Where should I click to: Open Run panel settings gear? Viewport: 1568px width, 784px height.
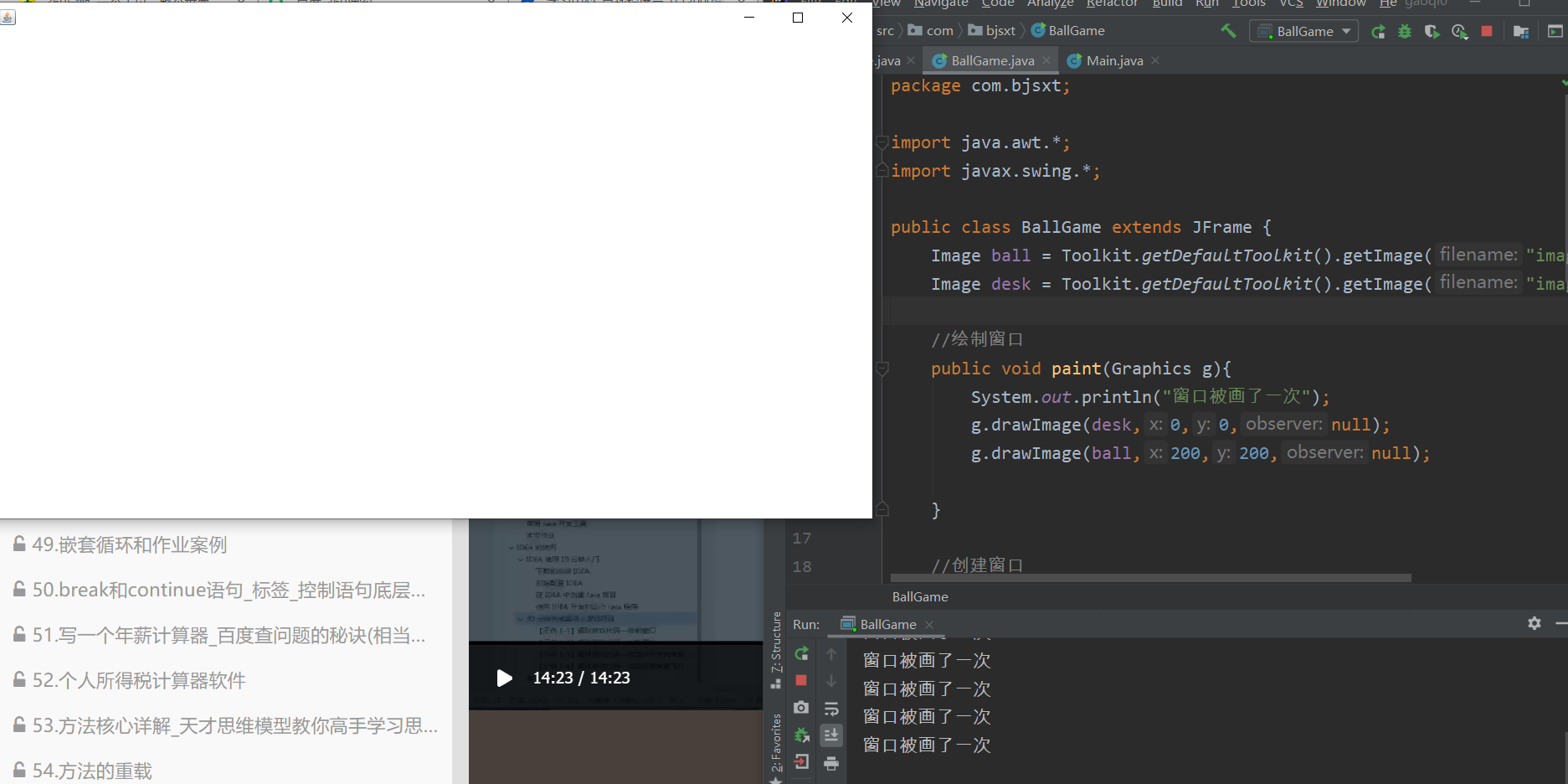coord(1534,623)
